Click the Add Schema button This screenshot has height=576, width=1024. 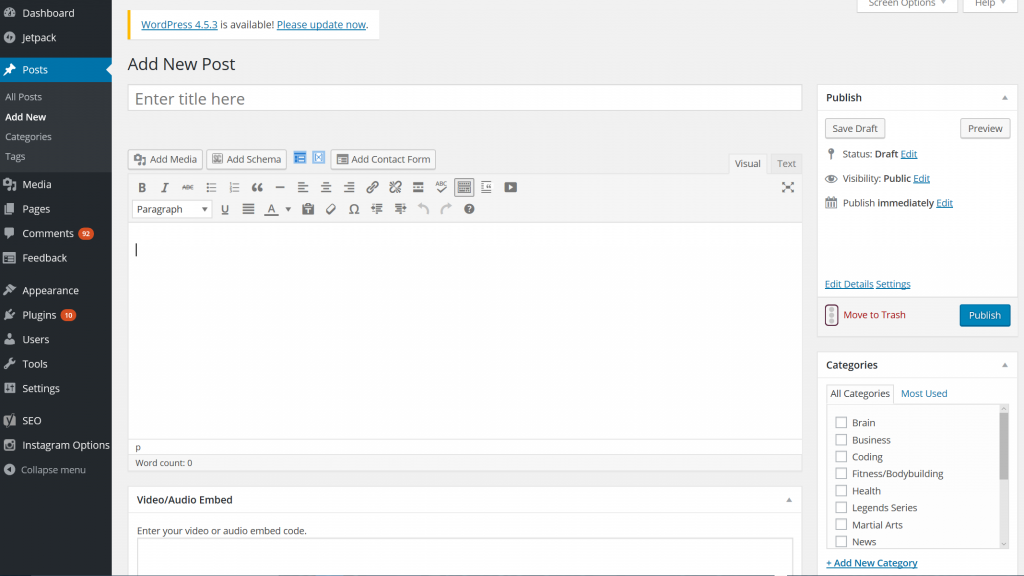pyautogui.click(x=247, y=159)
